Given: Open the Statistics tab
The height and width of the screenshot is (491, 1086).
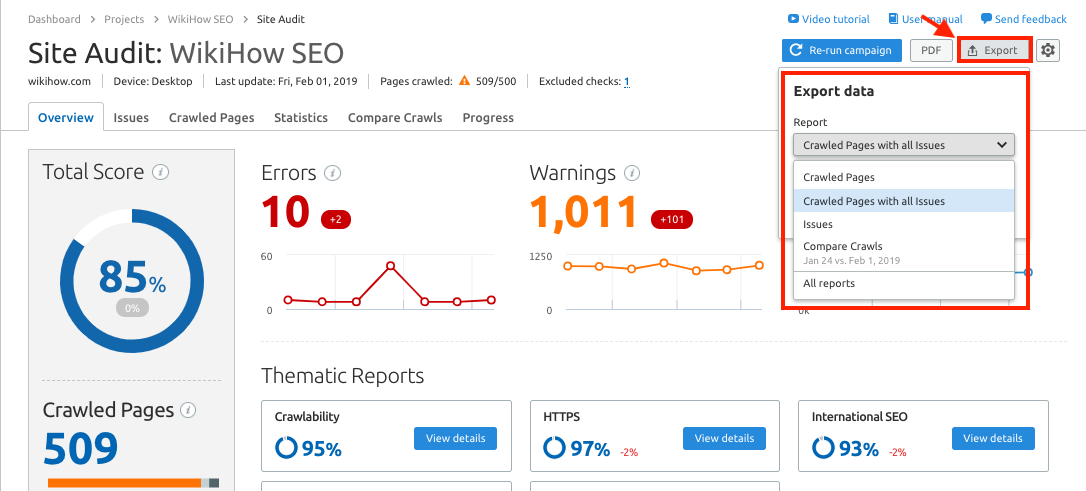Looking at the screenshot, I should [x=301, y=117].
